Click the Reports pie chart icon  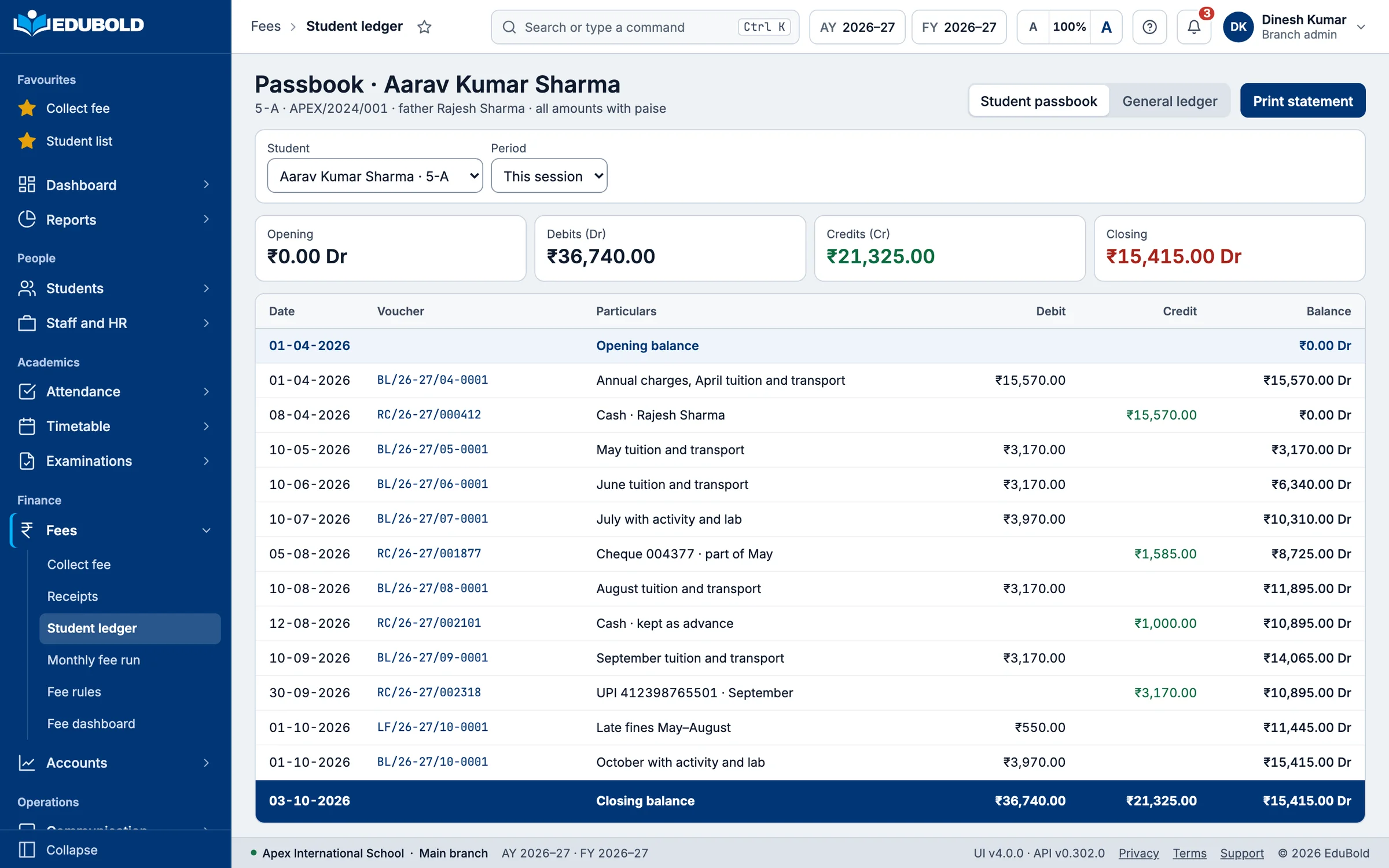click(27, 219)
